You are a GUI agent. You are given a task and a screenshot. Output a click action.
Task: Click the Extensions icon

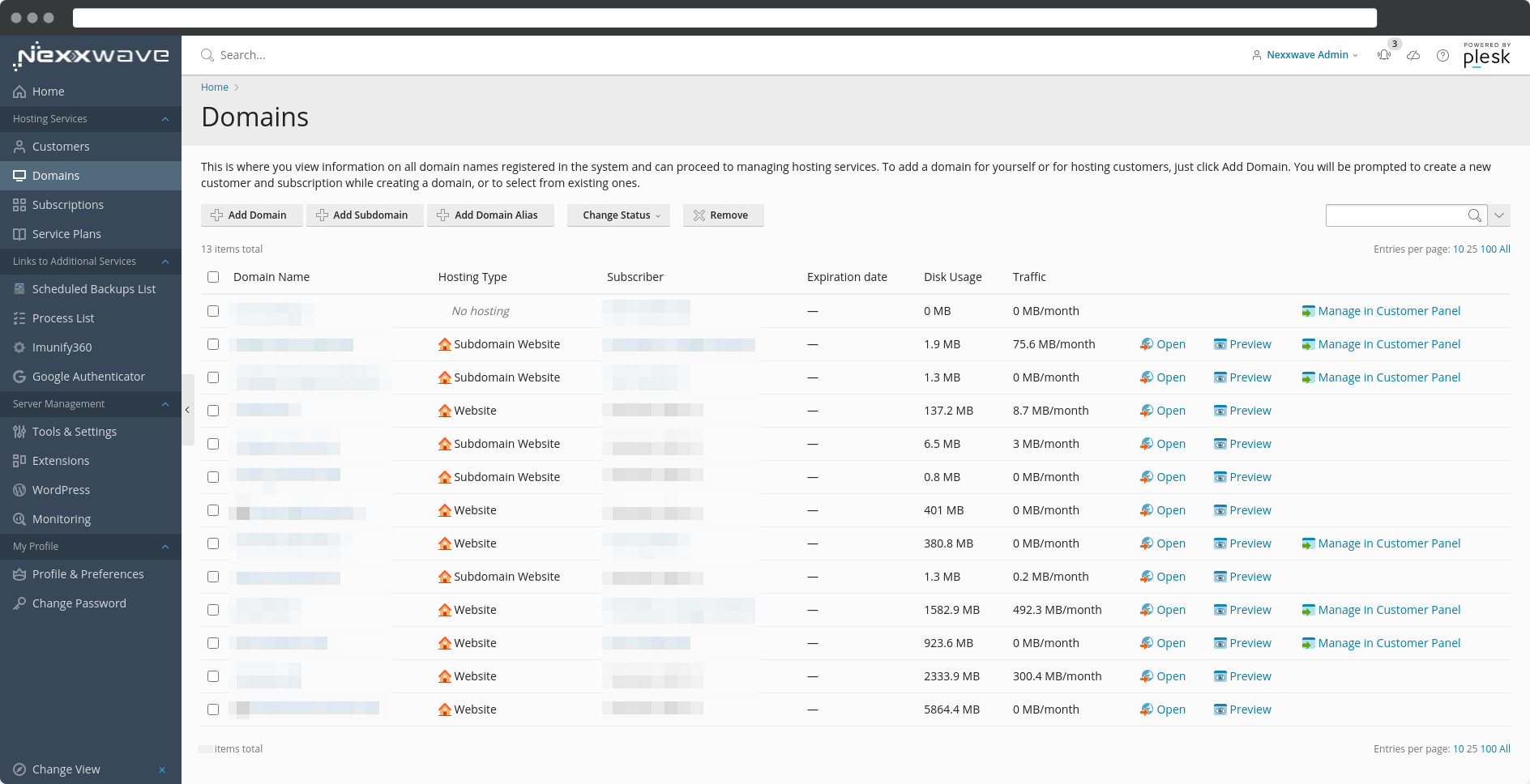[x=19, y=461]
